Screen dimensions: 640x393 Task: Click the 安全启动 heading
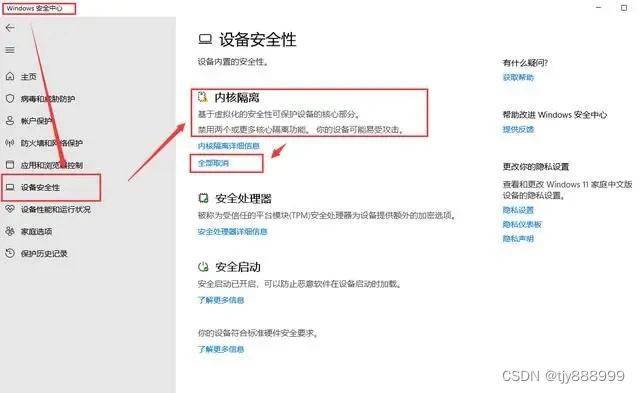click(x=238, y=267)
